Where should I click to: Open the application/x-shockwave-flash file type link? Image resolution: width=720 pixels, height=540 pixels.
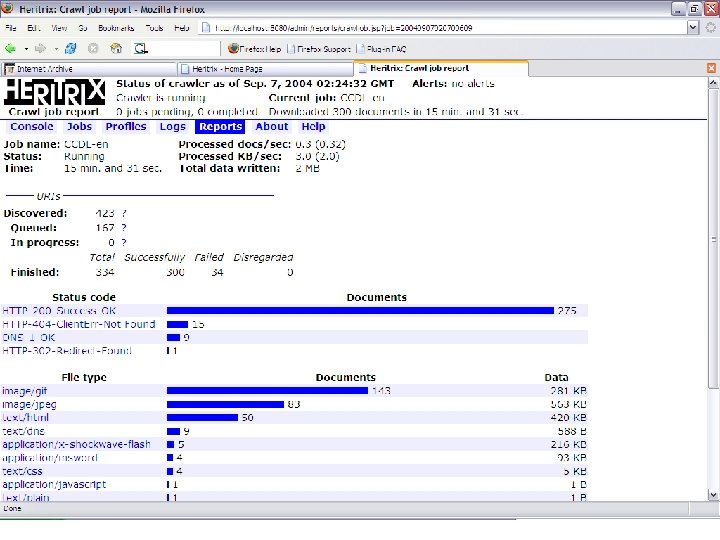coord(76,444)
